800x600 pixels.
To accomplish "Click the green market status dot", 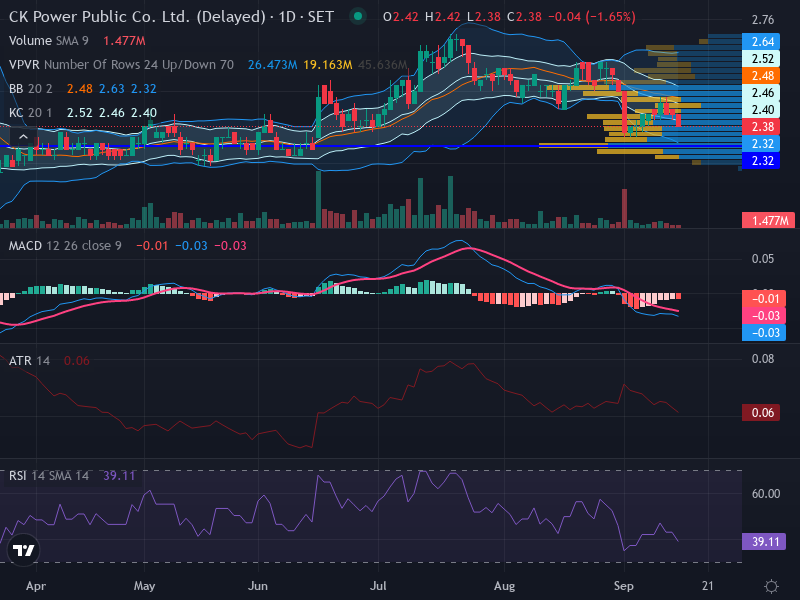I will click(x=358, y=16).
